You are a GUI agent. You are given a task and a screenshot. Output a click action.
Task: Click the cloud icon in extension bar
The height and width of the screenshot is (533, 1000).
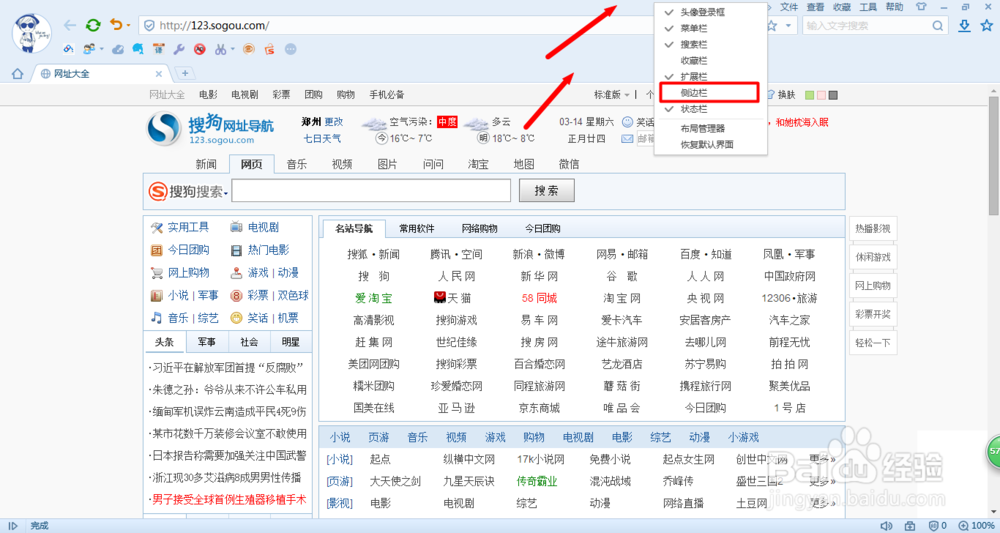[118, 49]
